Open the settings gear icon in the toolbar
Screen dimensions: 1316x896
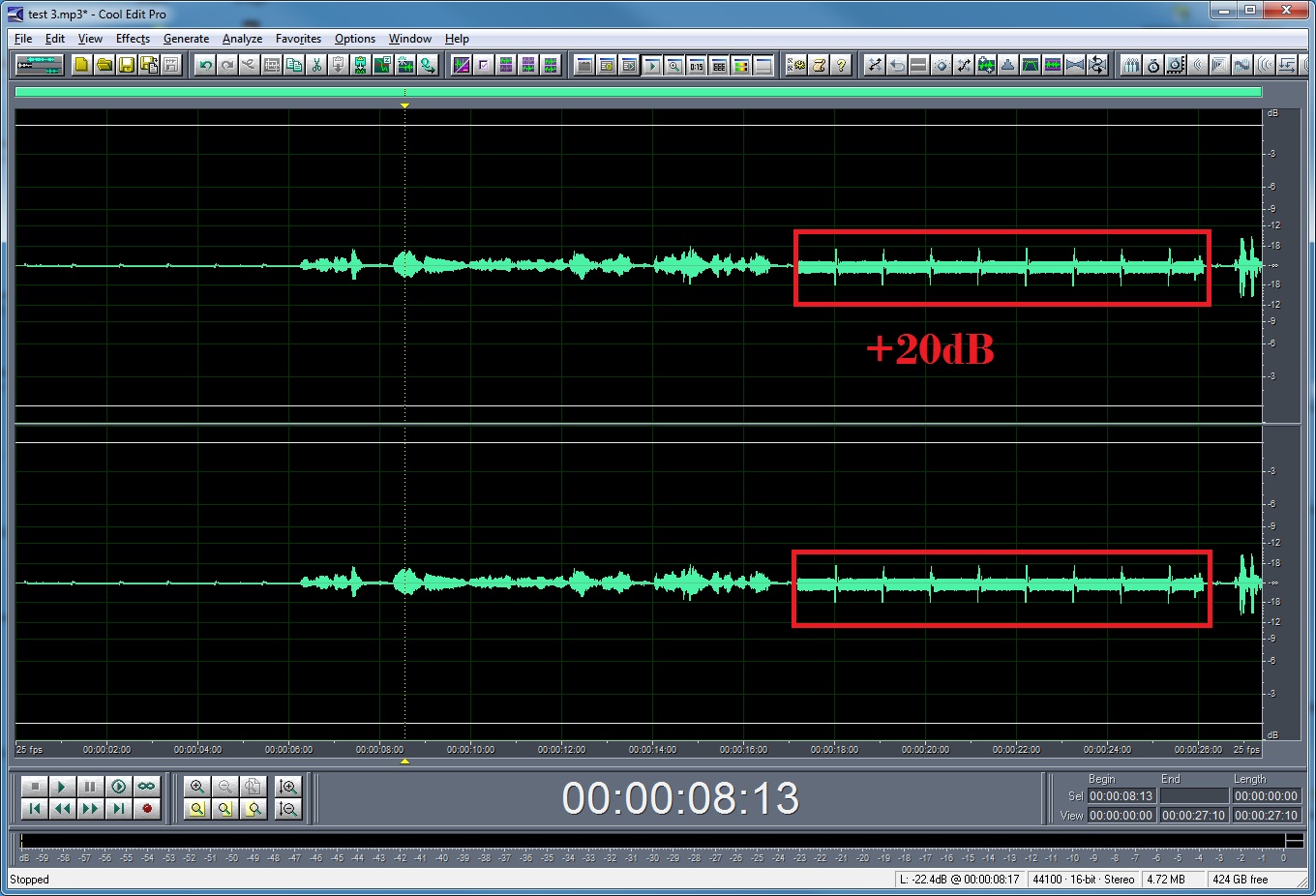pyautogui.click(x=796, y=65)
